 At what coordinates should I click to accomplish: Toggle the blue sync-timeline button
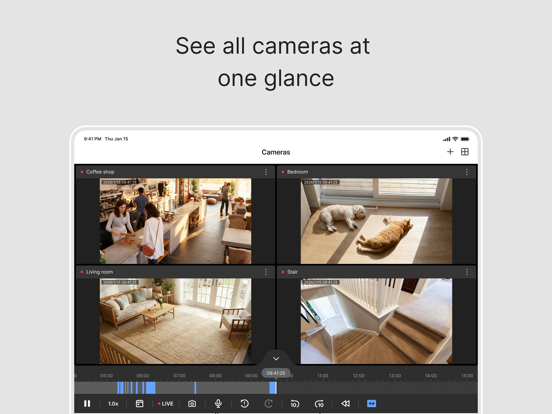point(371,403)
